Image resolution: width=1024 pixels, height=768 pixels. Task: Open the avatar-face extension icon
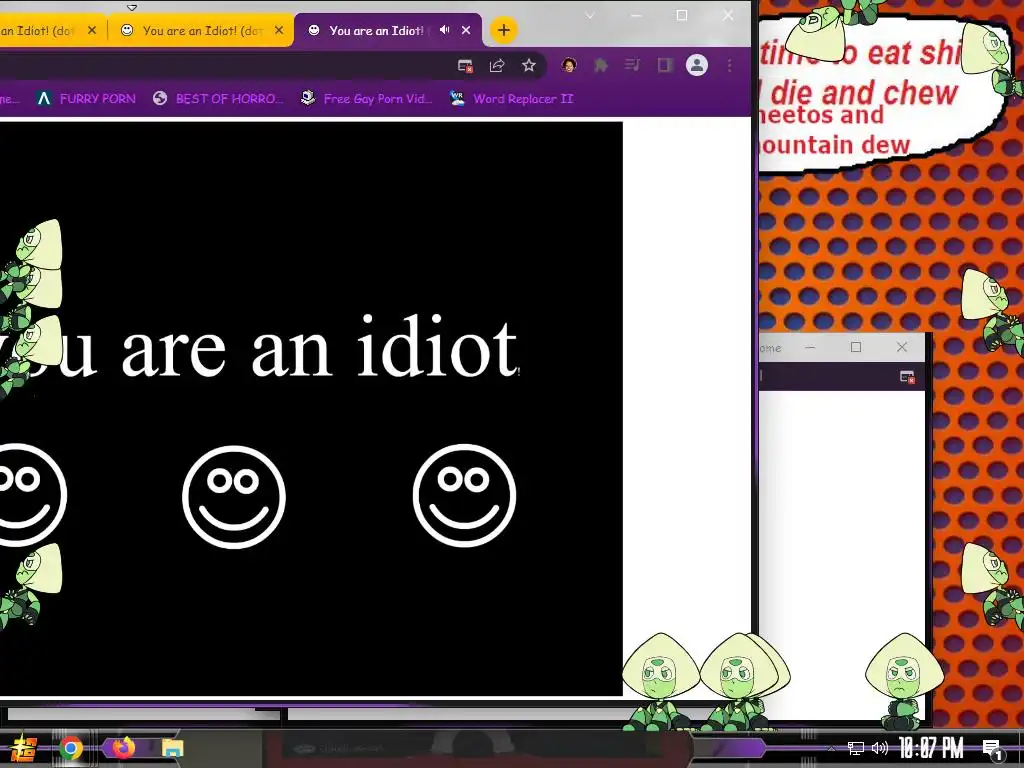coord(569,65)
